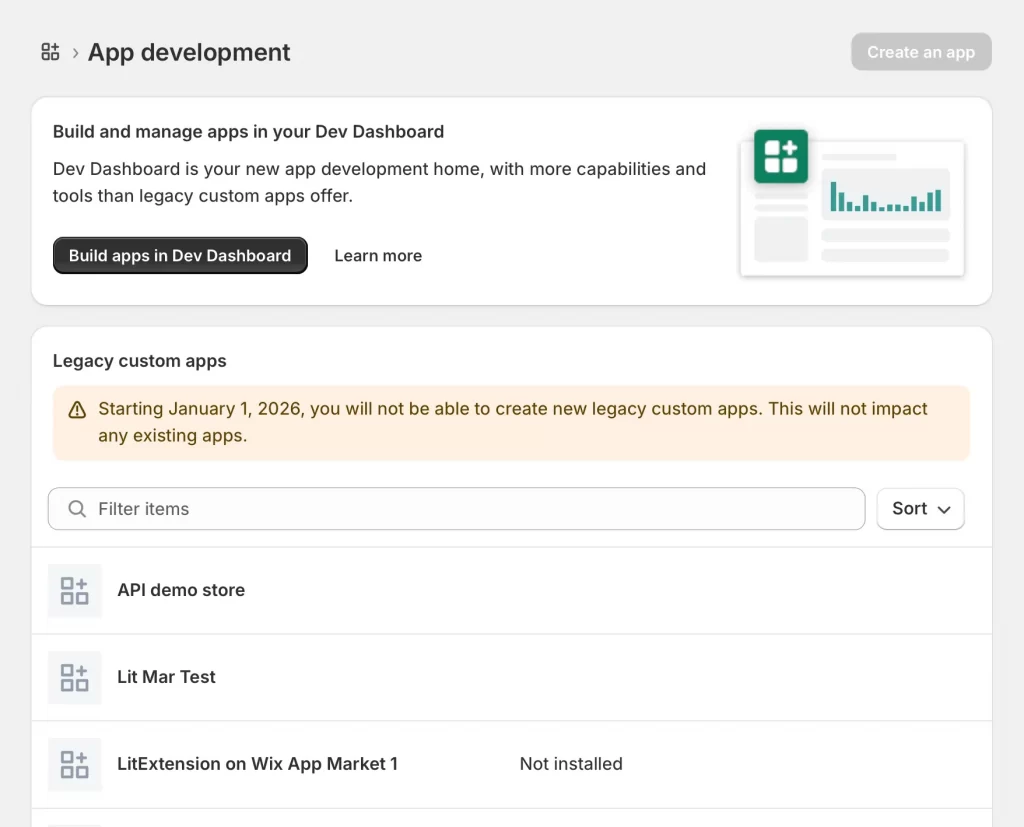The width and height of the screenshot is (1024, 827).
Task: Click the LitExtension on Wix App Market icon
Action: 74,764
